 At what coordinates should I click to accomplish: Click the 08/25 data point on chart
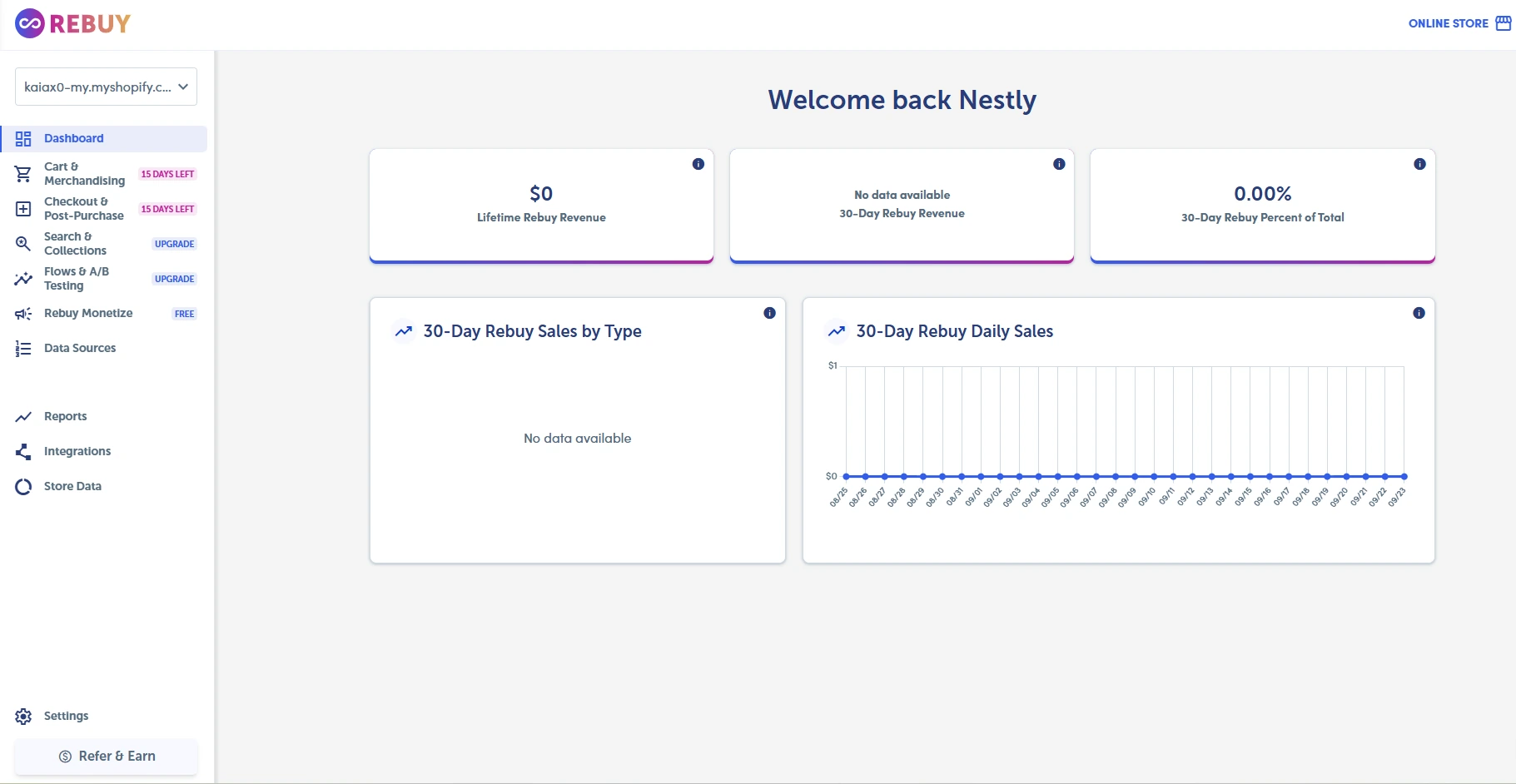[x=846, y=477]
